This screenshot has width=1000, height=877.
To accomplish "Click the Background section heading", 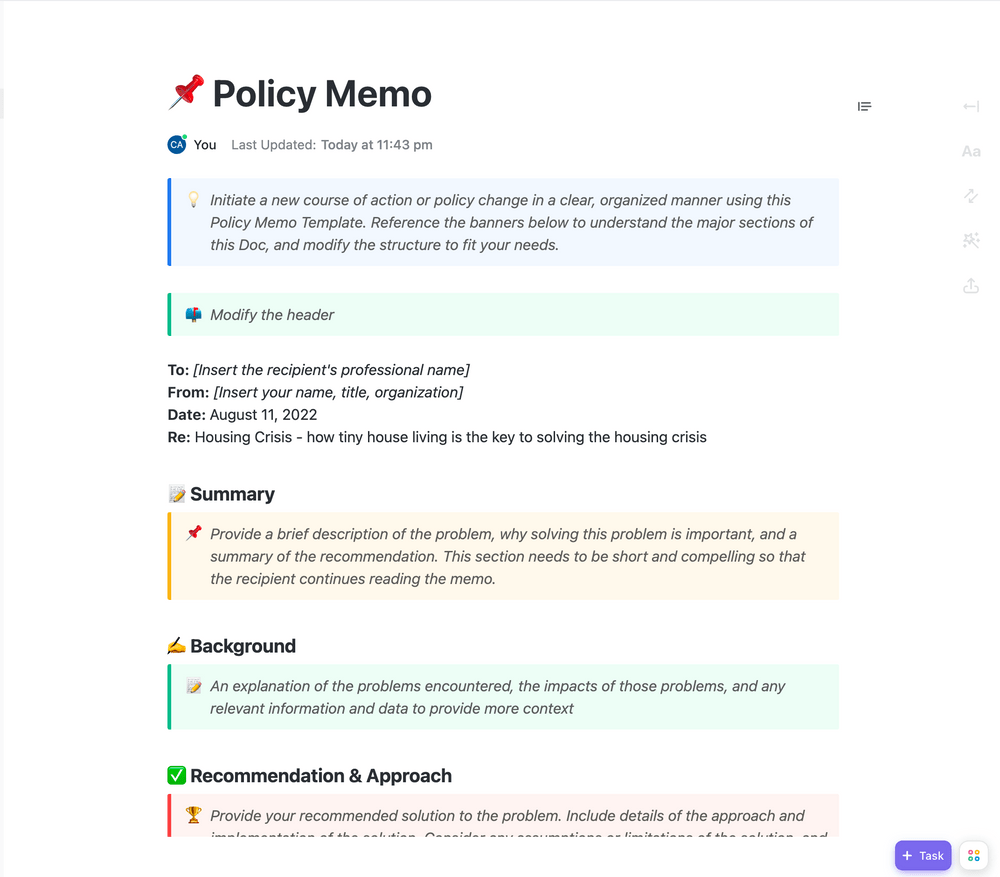I will (243, 646).
